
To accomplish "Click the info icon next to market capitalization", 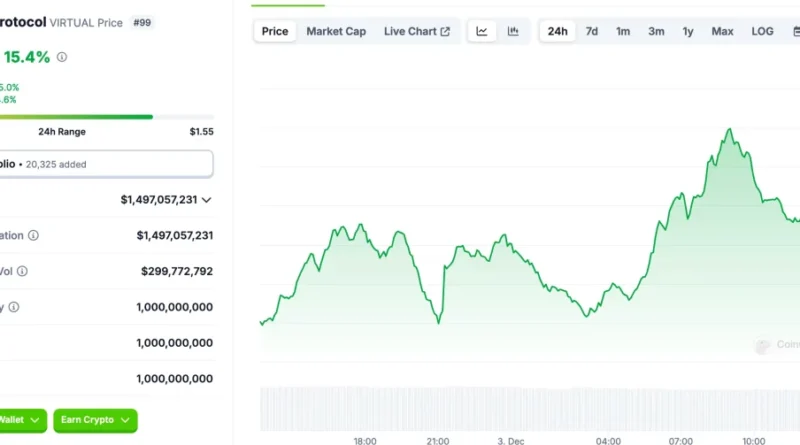I will (33, 235).
